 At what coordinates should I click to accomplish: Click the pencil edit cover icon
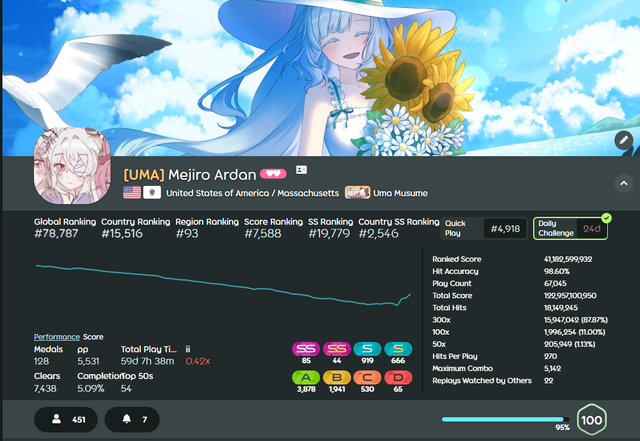[x=624, y=140]
